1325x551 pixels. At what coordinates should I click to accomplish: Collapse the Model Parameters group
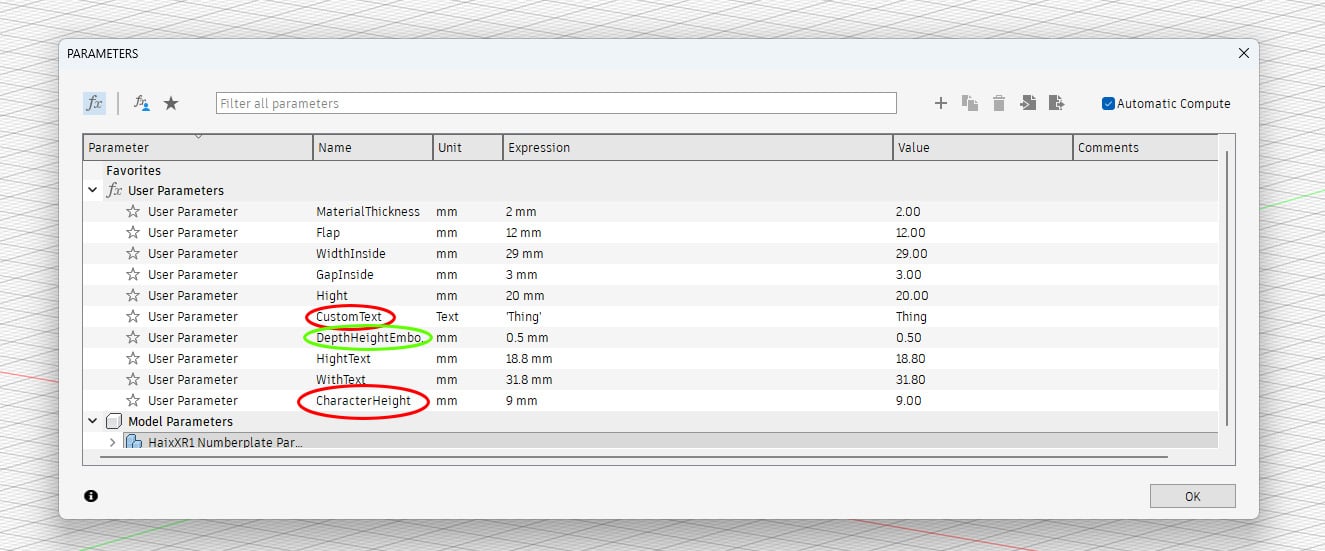pos(92,421)
